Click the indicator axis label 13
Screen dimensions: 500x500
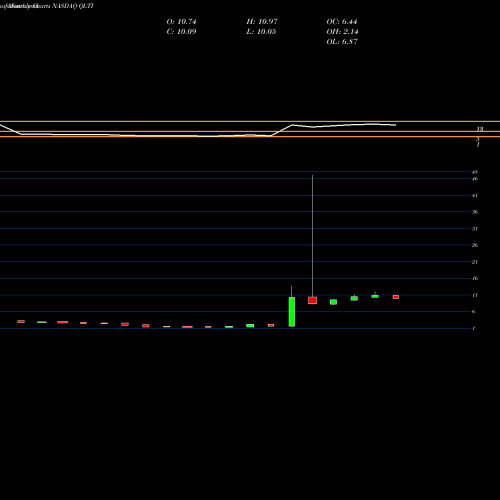(480, 129)
